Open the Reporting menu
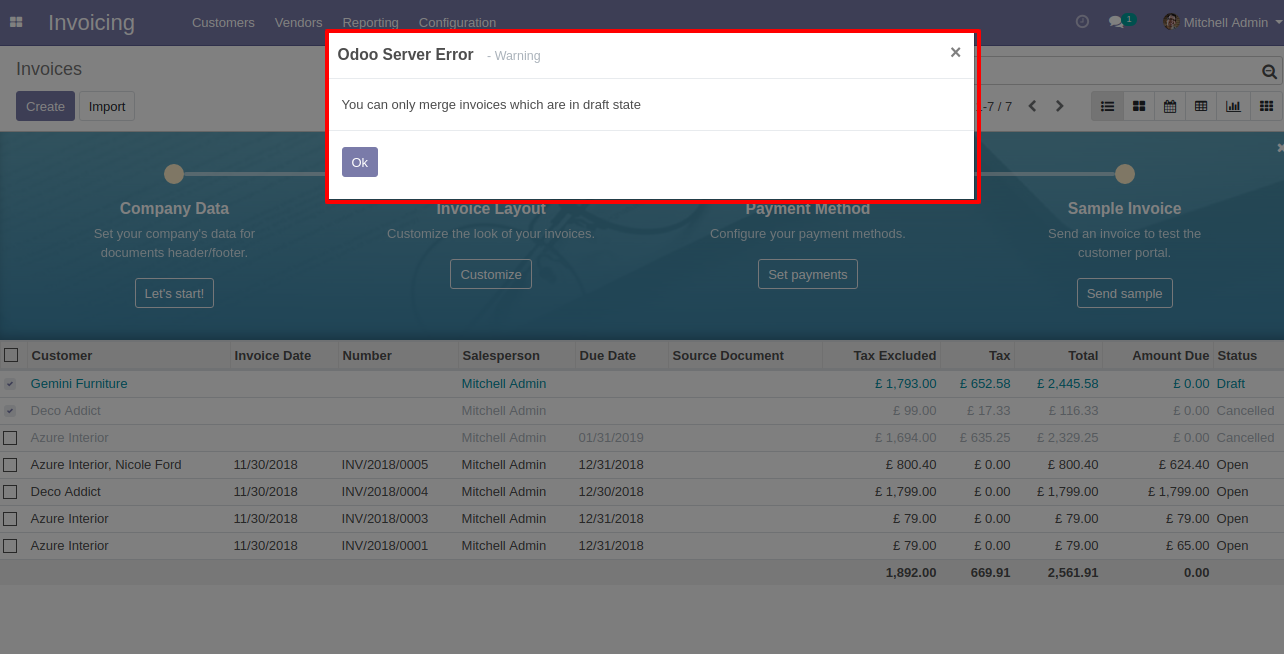The height and width of the screenshot is (654, 1284). (370, 22)
